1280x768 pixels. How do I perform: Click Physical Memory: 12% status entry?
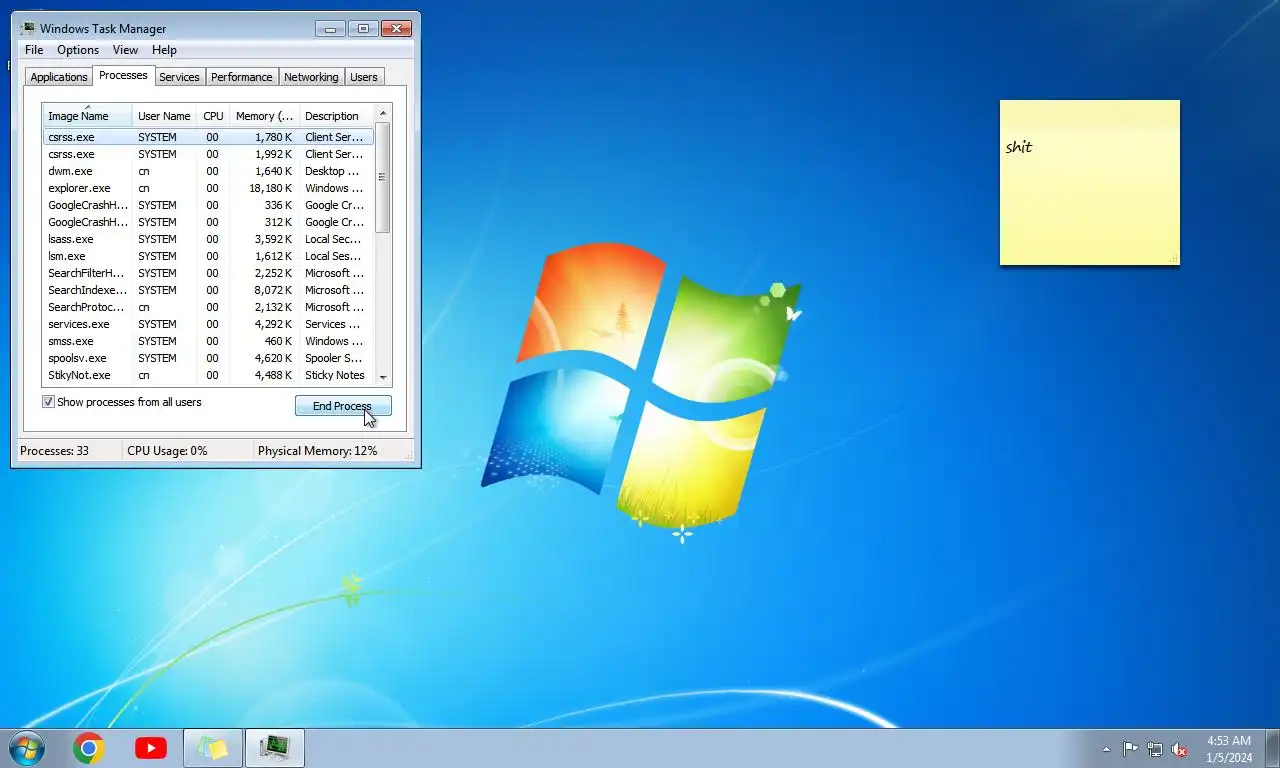coord(318,451)
